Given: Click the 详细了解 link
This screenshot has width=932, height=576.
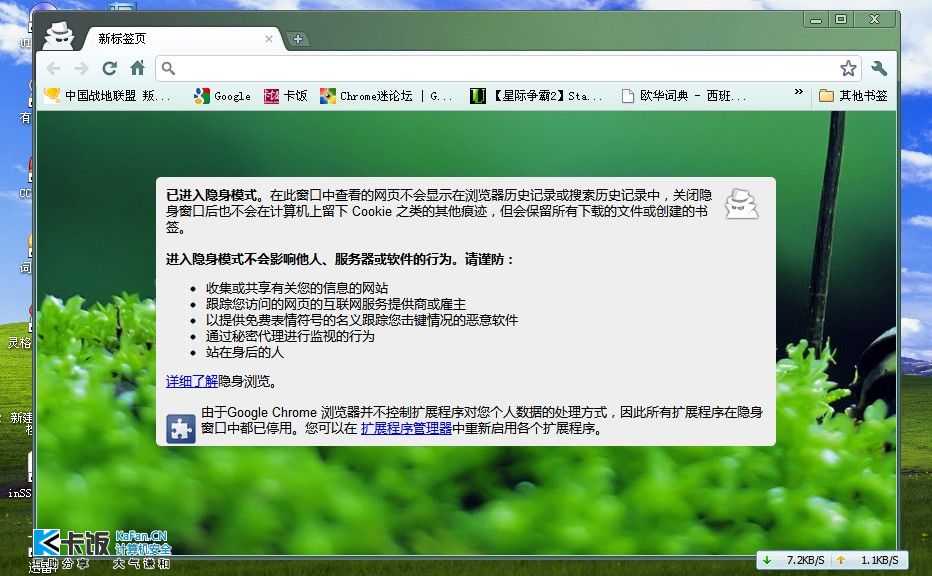Looking at the screenshot, I should point(192,381).
